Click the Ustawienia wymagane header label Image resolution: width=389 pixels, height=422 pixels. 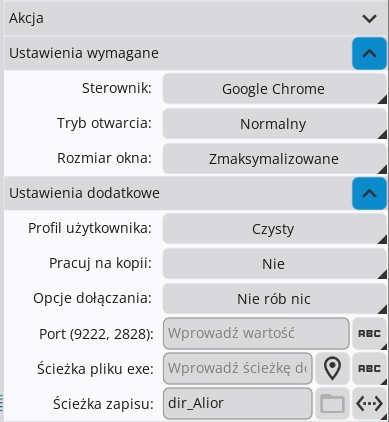click(x=84, y=53)
